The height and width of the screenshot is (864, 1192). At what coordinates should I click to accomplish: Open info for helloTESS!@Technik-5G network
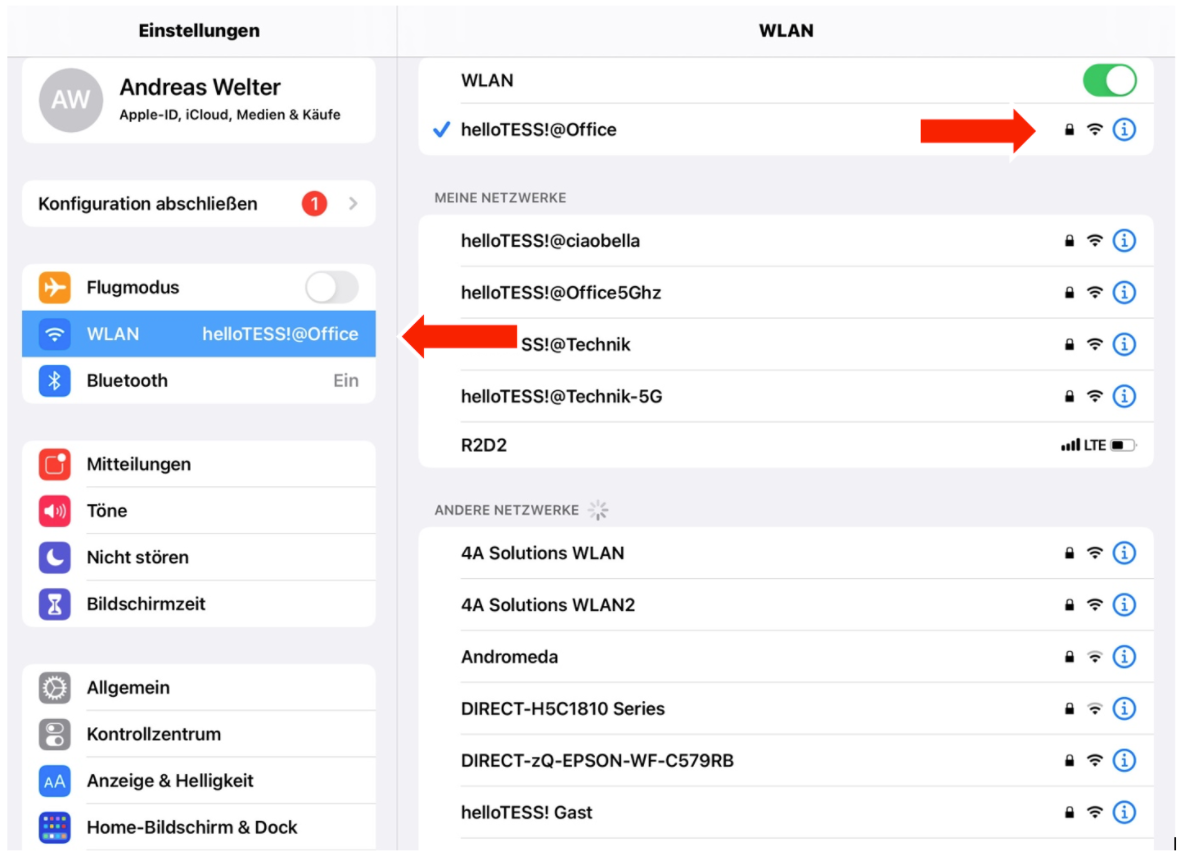pyautogui.click(x=1124, y=396)
